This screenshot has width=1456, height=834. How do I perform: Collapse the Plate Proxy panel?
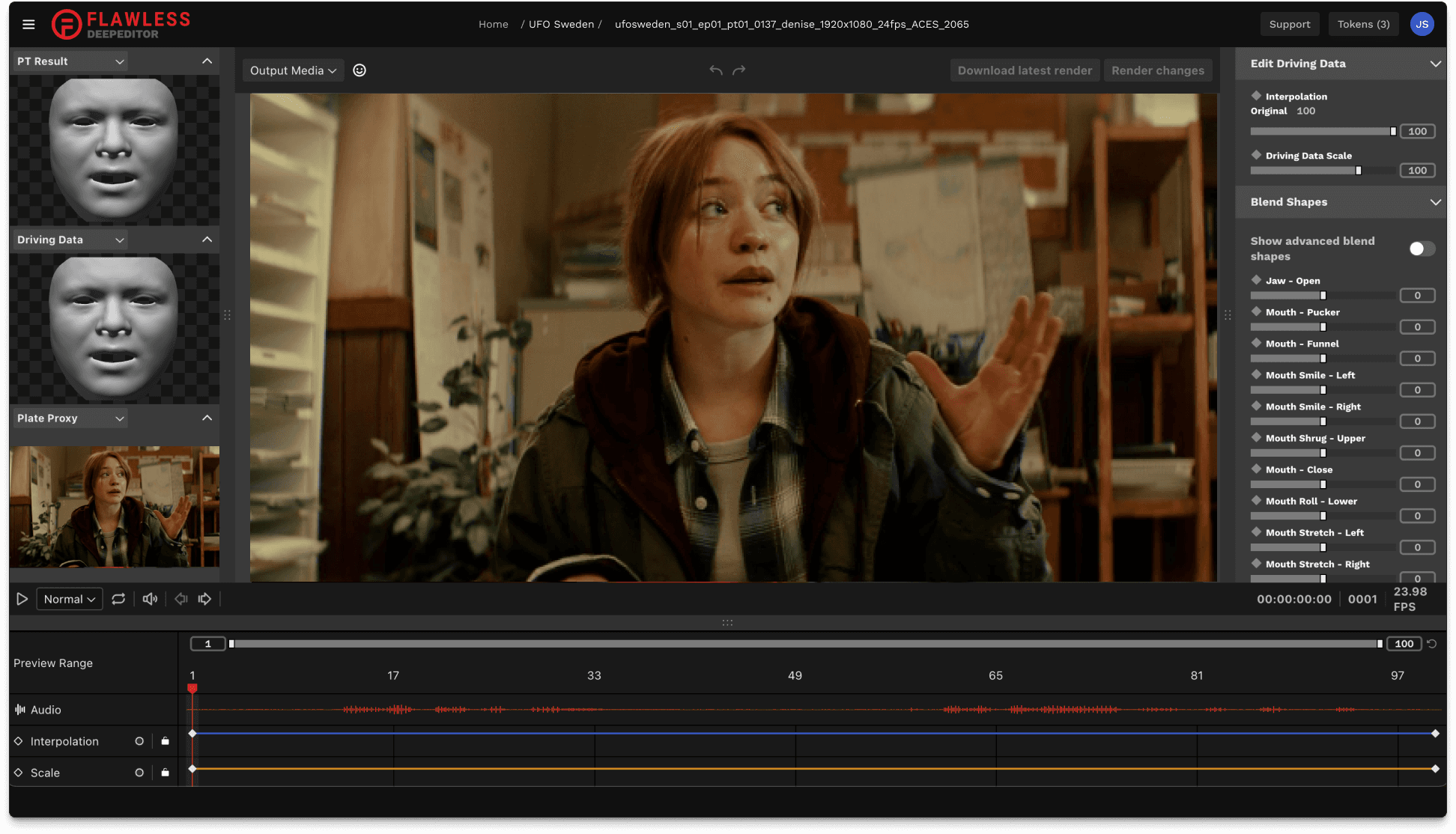coord(207,418)
